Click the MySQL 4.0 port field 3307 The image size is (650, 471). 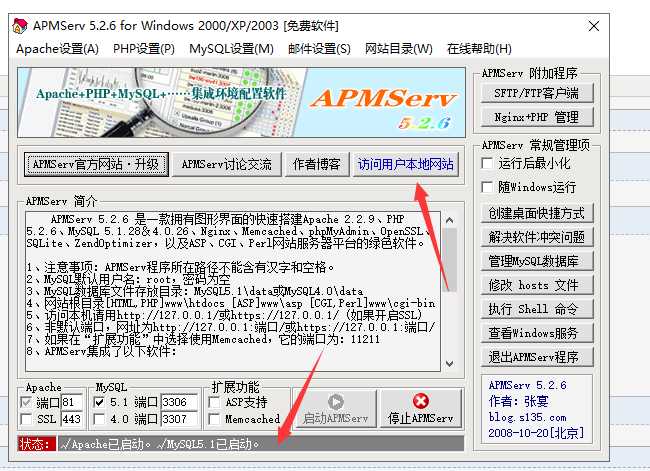coord(179,419)
